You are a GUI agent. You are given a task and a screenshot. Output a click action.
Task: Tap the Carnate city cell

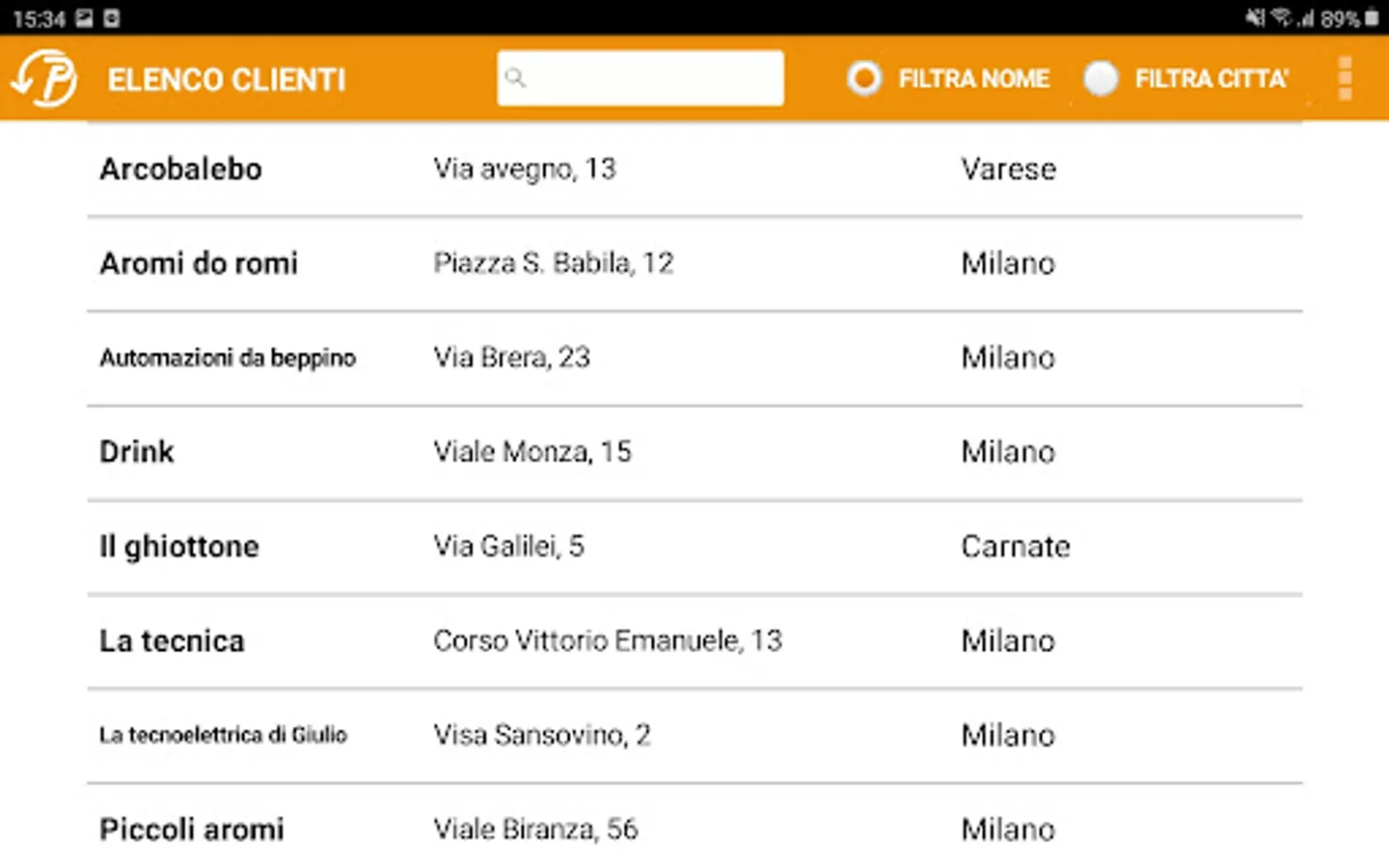click(1015, 547)
